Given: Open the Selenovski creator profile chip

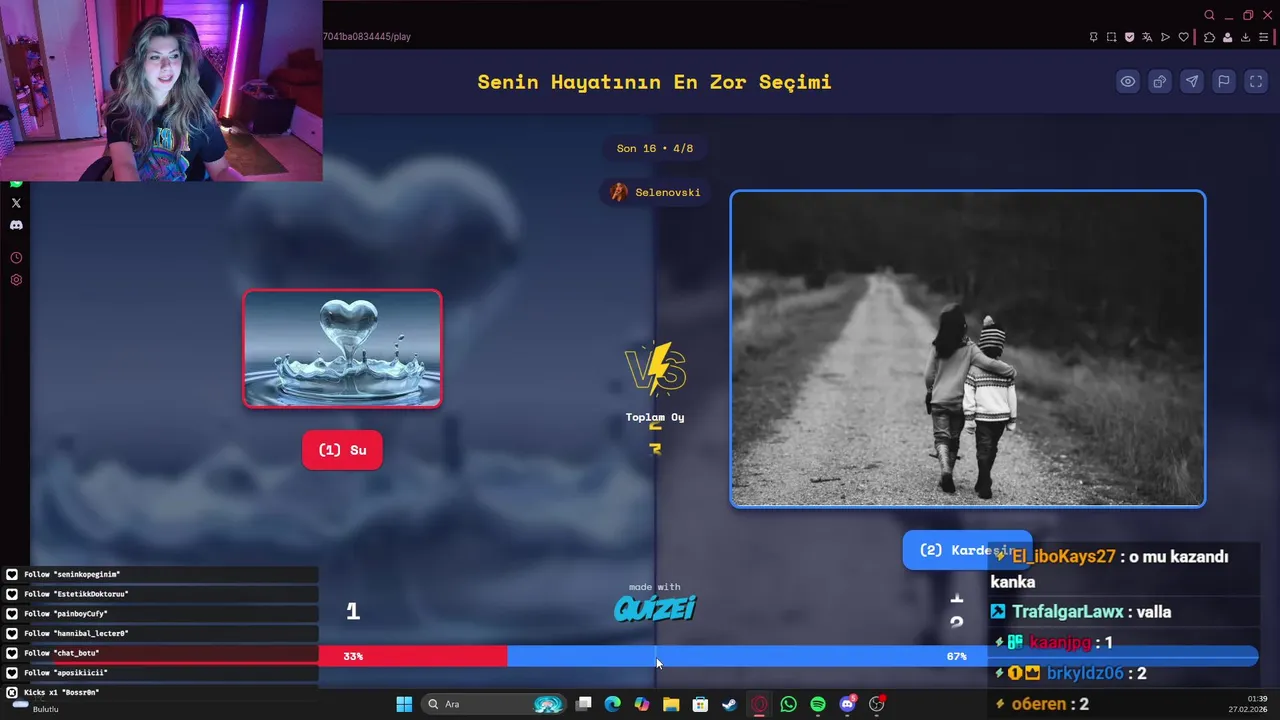Looking at the screenshot, I should pyautogui.click(x=655, y=192).
